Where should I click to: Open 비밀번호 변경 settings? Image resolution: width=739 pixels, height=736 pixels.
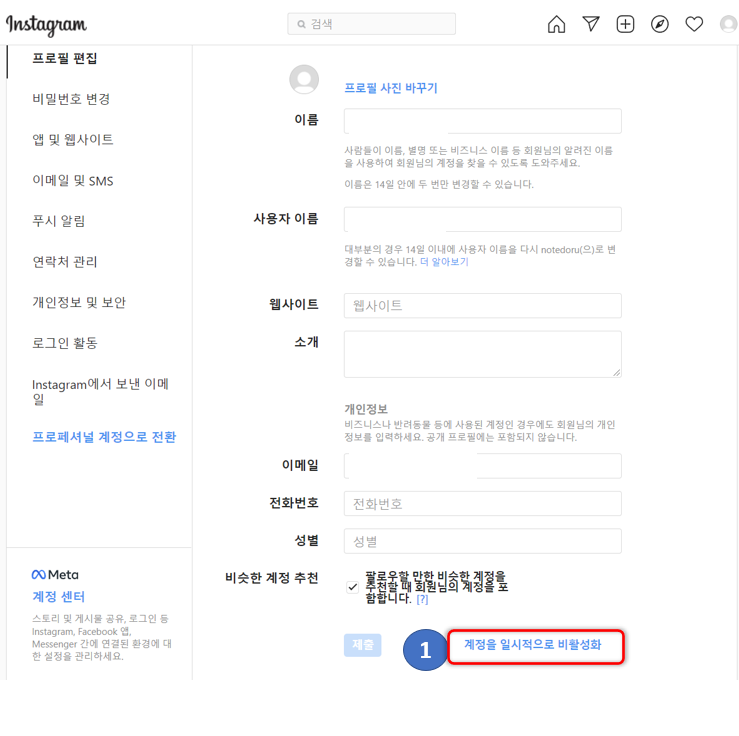coord(71,99)
